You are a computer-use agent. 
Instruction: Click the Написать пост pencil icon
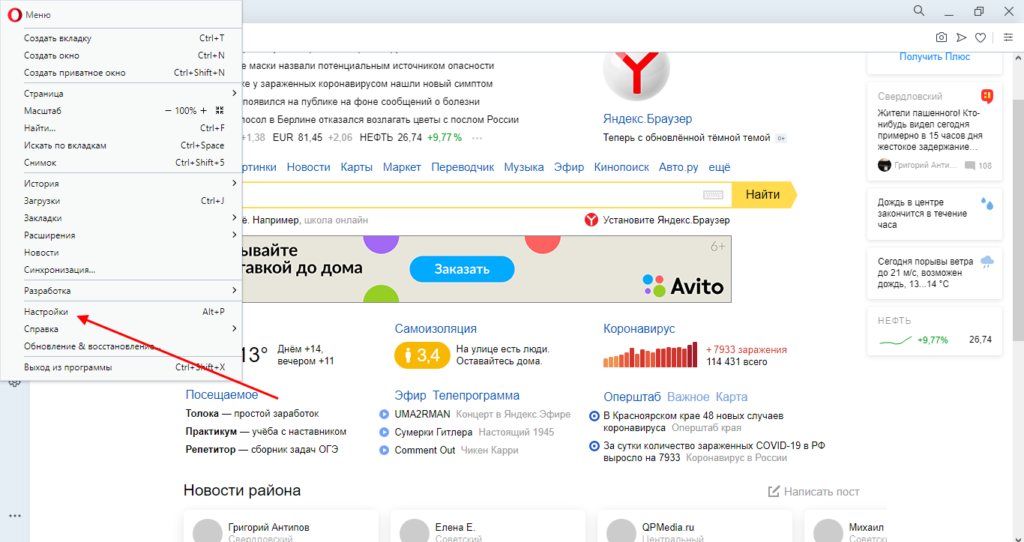point(774,491)
